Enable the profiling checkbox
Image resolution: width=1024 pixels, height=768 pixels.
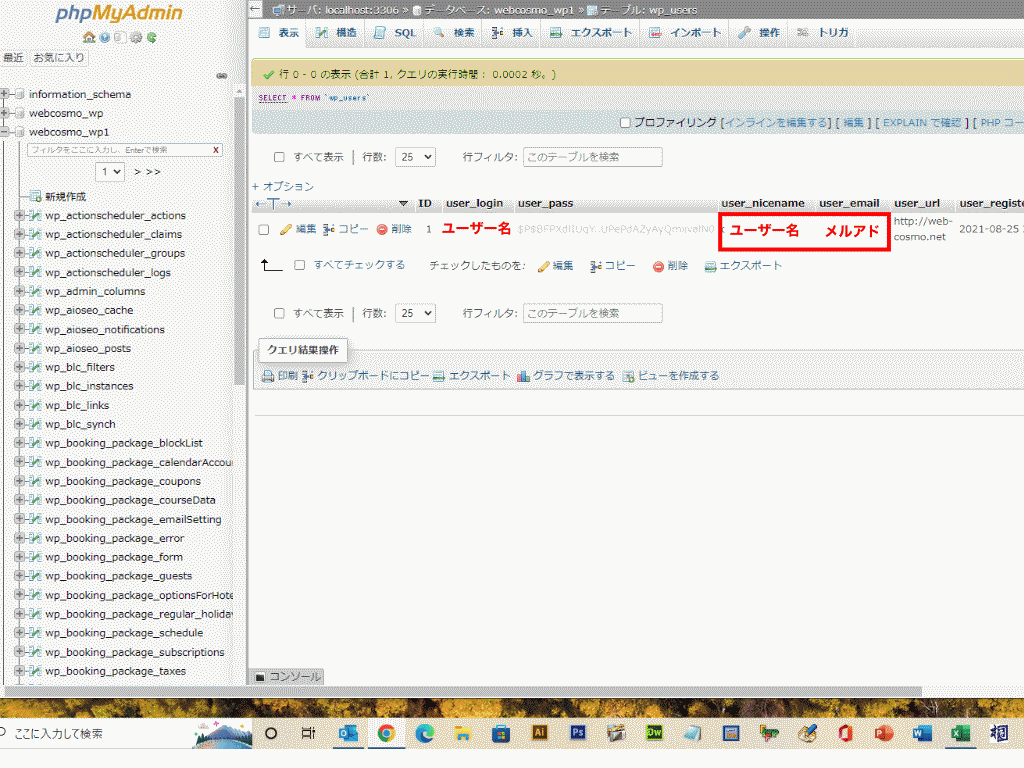(625, 123)
